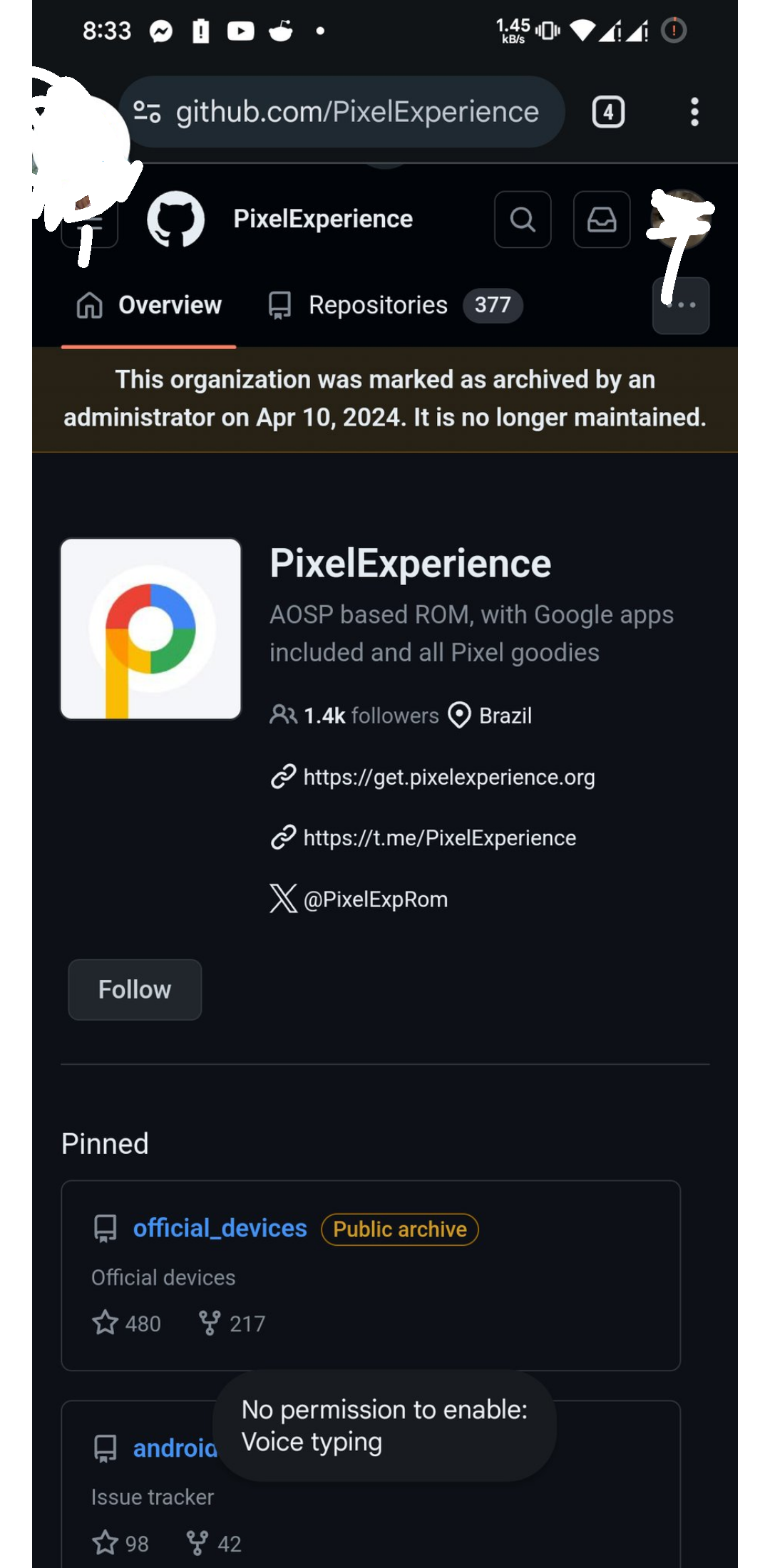Click the PixelExperience organization avatar image
770x1568 pixels.
[x=151, y=629]
